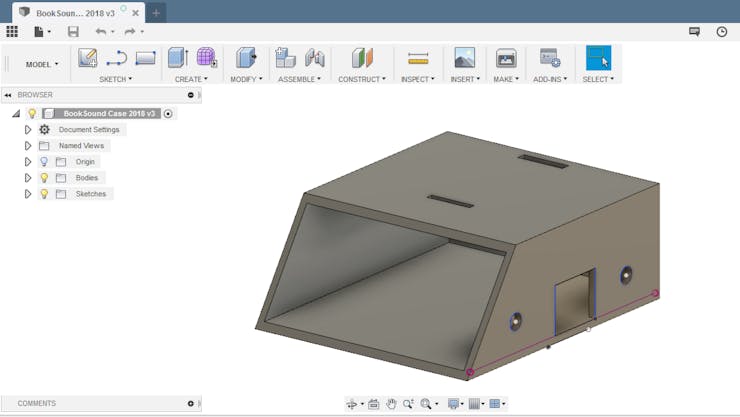740x417 pixels.
Task: Open the MODEL workspace dropdown
Action: [x=42, y=64]
